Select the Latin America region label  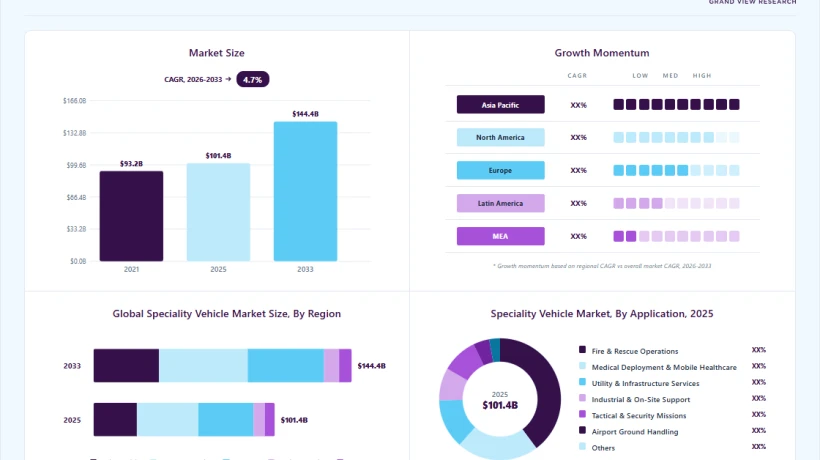500,203
